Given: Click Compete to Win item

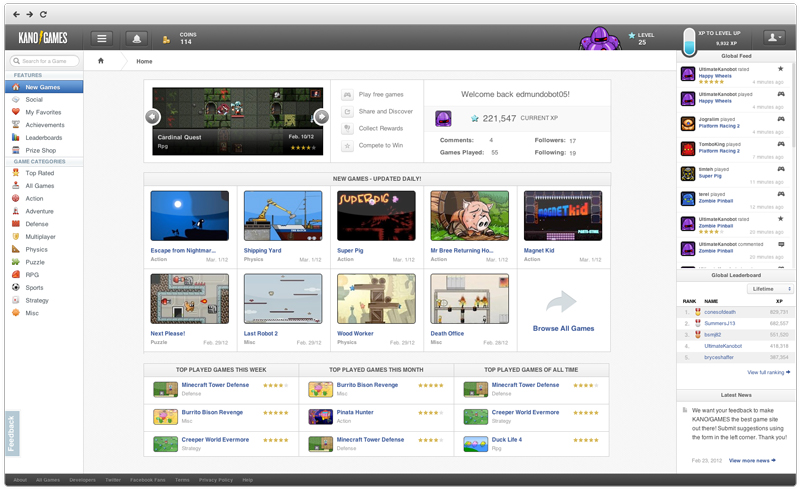Looking at the screenshot, I should (373, 145).
